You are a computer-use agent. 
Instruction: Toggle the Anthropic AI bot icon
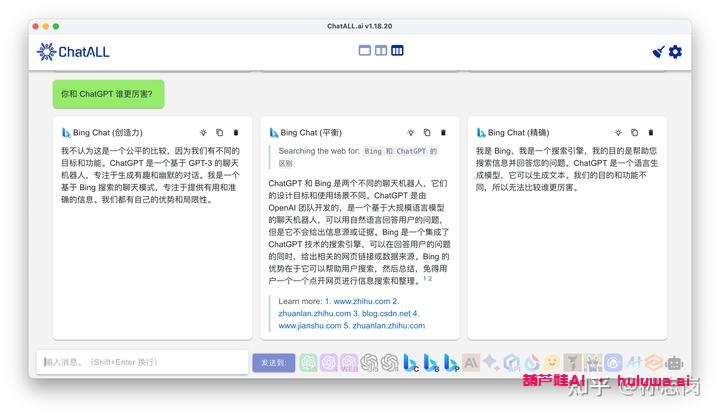[x=471, y=363]
